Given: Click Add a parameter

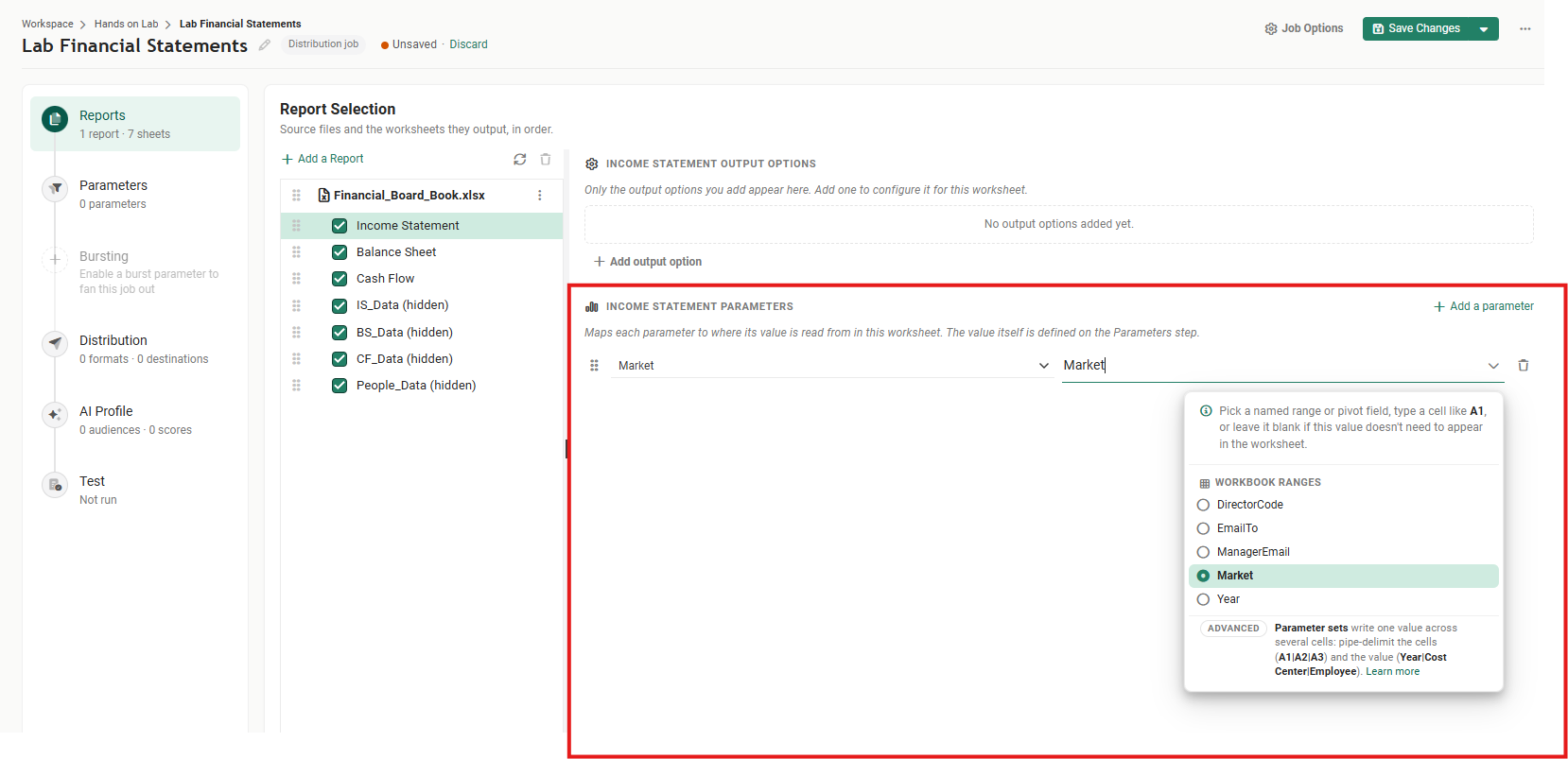Looking at the screenshot, I should (1484, 306).
